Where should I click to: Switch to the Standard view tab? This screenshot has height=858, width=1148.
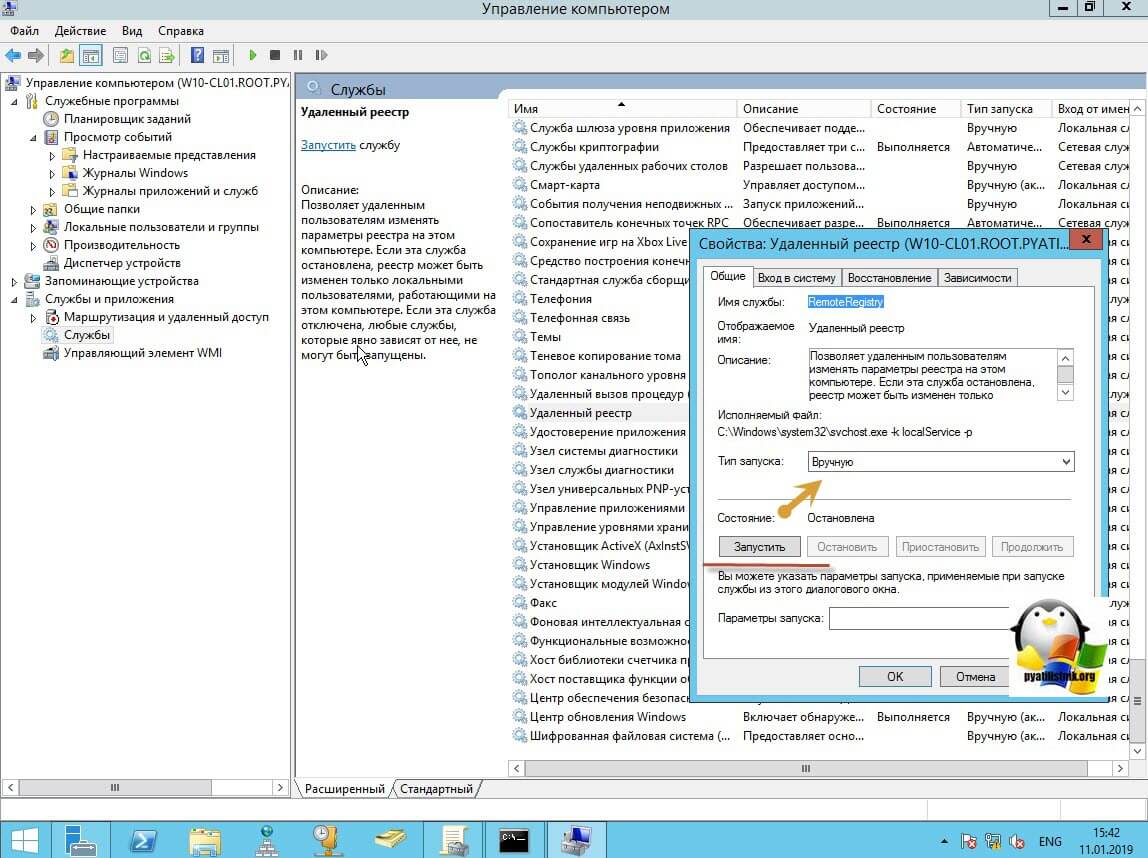click(436, 789)
